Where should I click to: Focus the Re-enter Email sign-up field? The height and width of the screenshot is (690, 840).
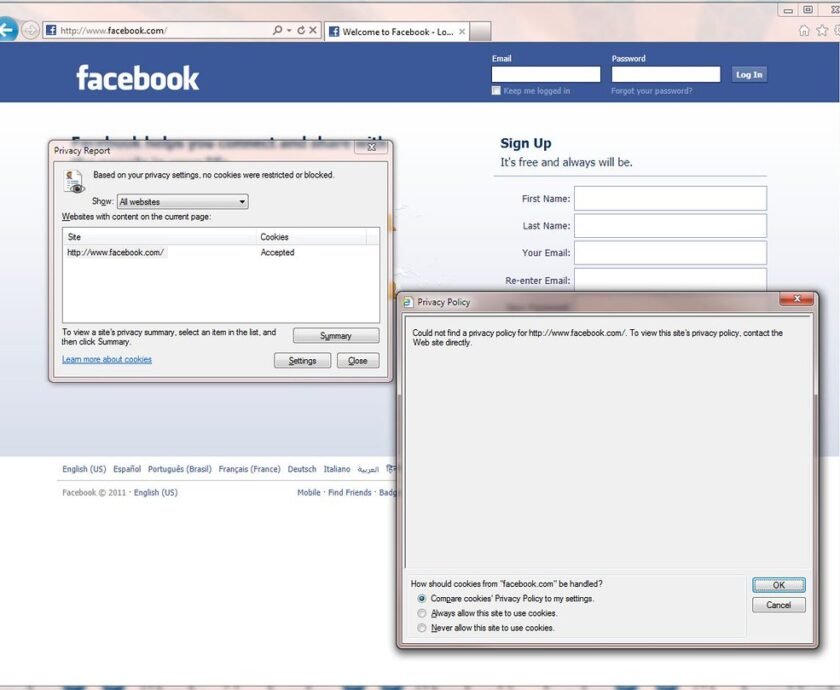point(670,280)
